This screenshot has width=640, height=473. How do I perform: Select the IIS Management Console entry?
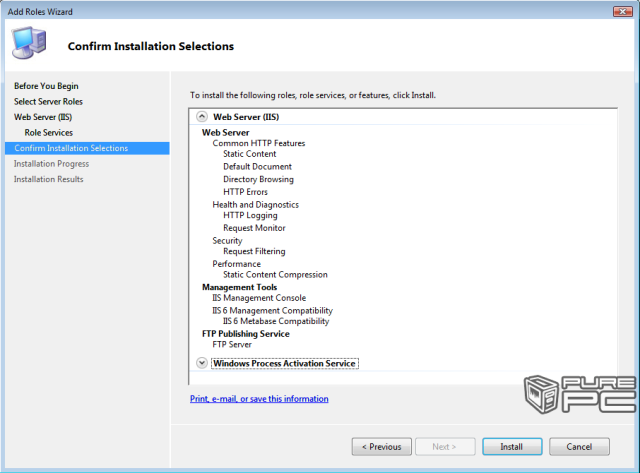coord(259,298)
